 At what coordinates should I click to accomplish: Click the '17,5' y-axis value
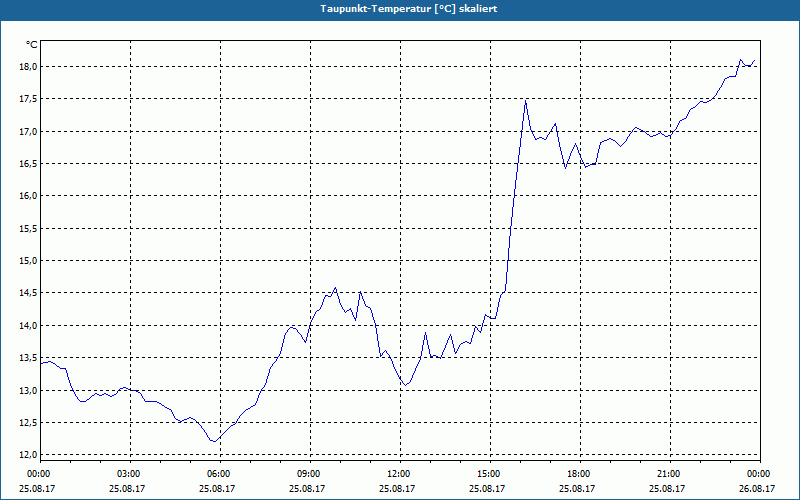point(29,99)
